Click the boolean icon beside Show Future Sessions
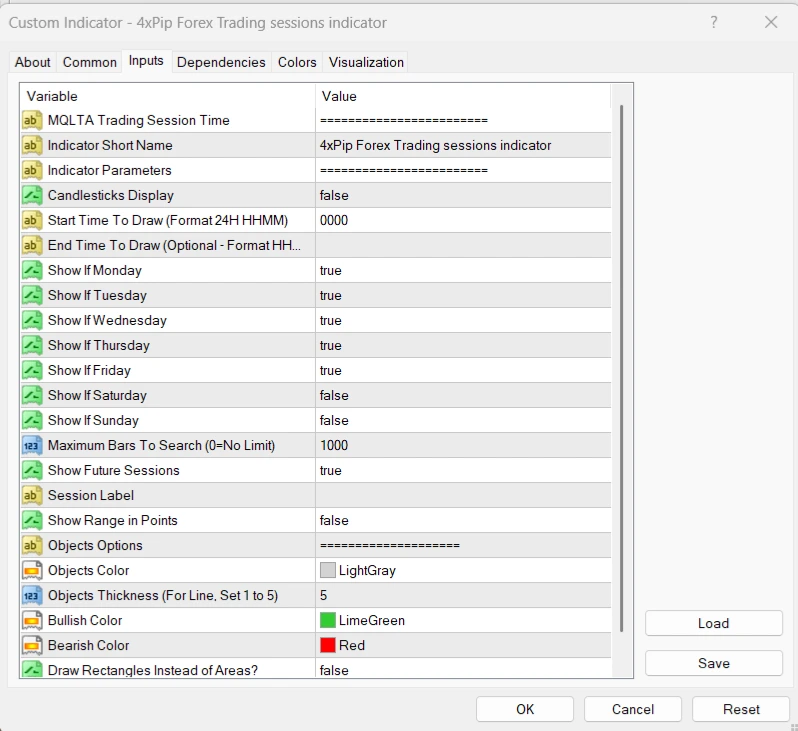798x731 pixels. (32, 470)
